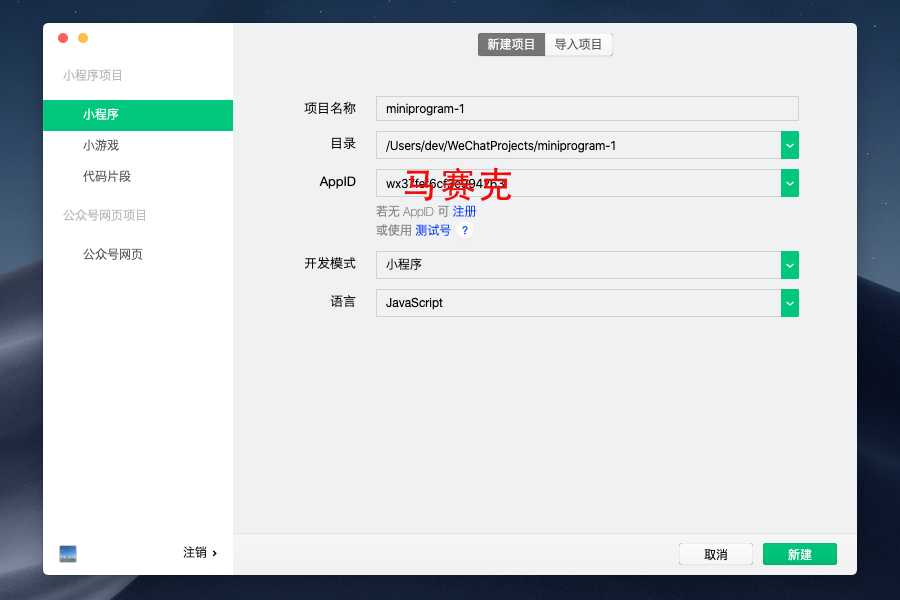This screenshot has width=900, height=600.
Task: Expand the AppID dropdown arrow
Action: coord(790,183)
